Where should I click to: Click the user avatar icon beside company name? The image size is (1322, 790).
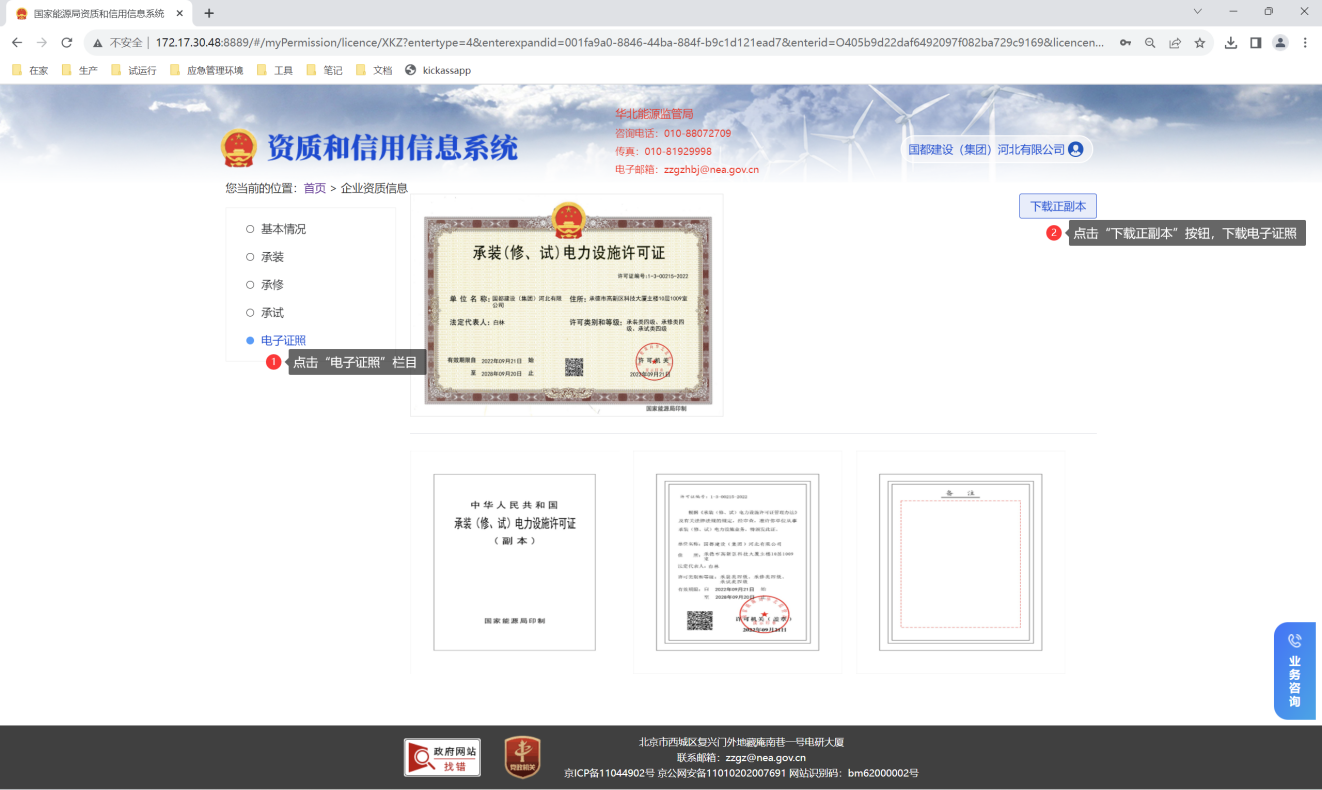(x=1076, y=149)
